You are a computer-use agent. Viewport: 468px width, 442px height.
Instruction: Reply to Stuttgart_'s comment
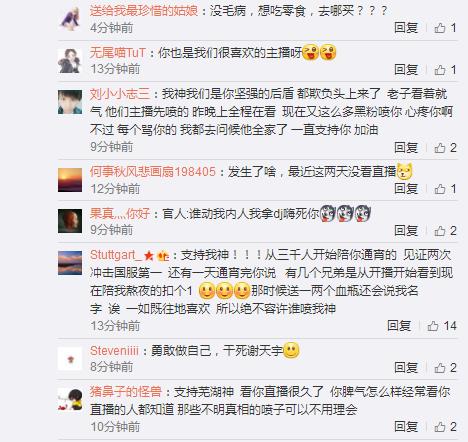[x=399, y=326]
